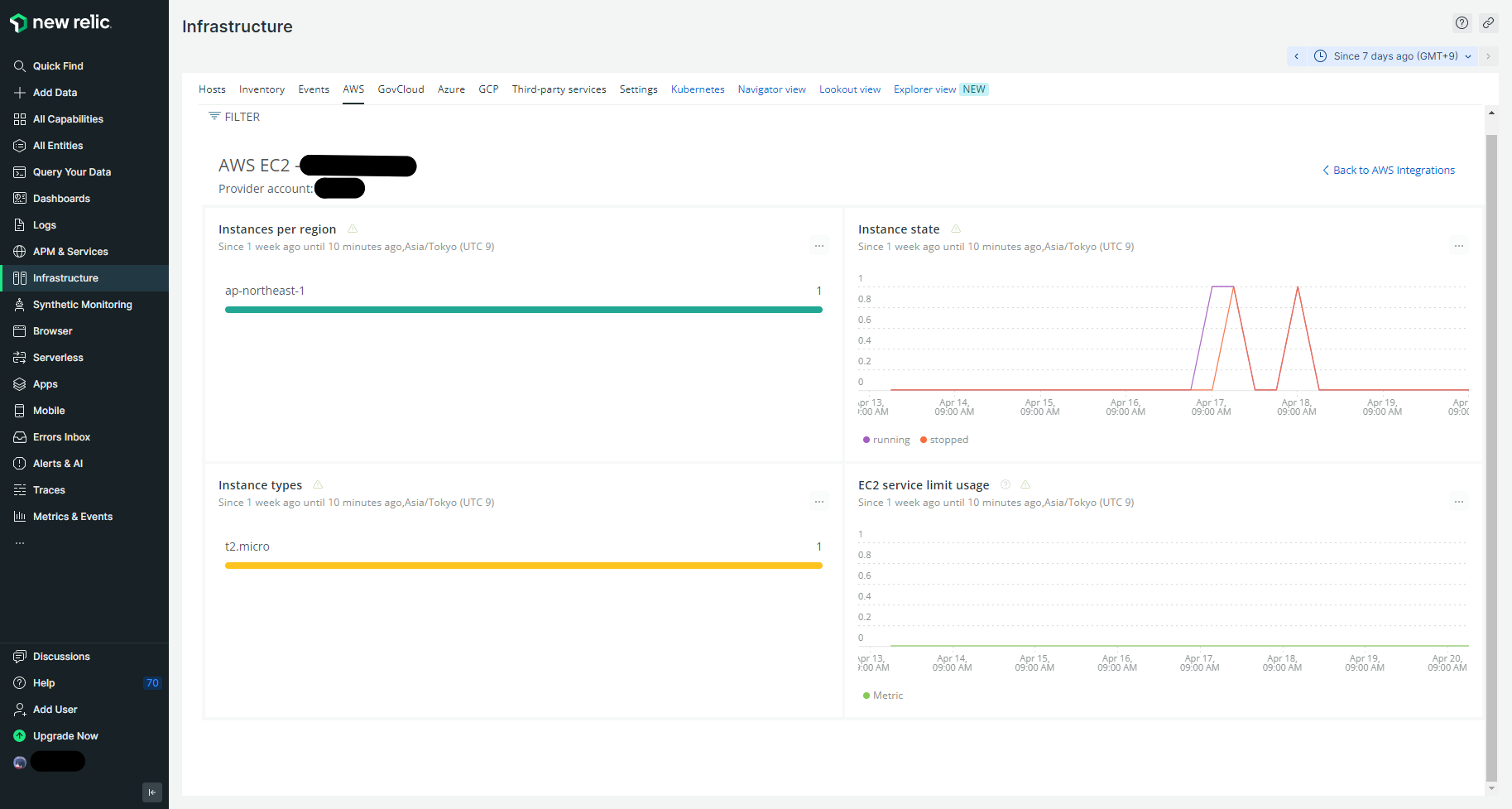This screenshot has height=809, width=1512.
Task: Click the Traces sidebar icon
Action: [x=20, y=490]
